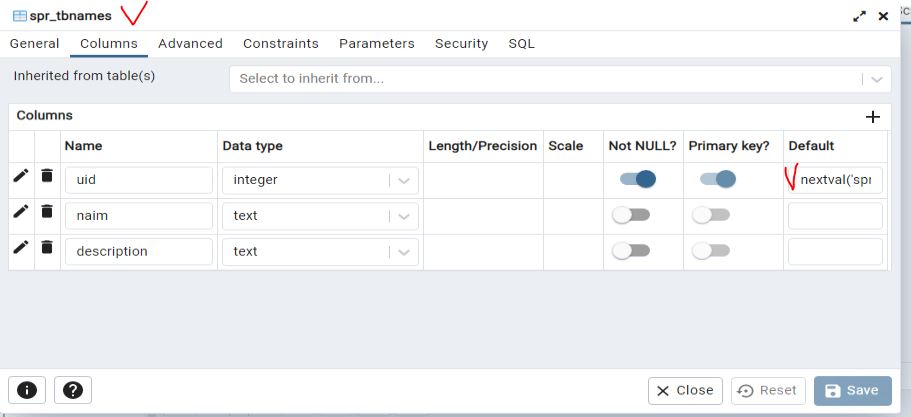Open the naim data type dropdown
911x417 pixels.
click(404, 216)
